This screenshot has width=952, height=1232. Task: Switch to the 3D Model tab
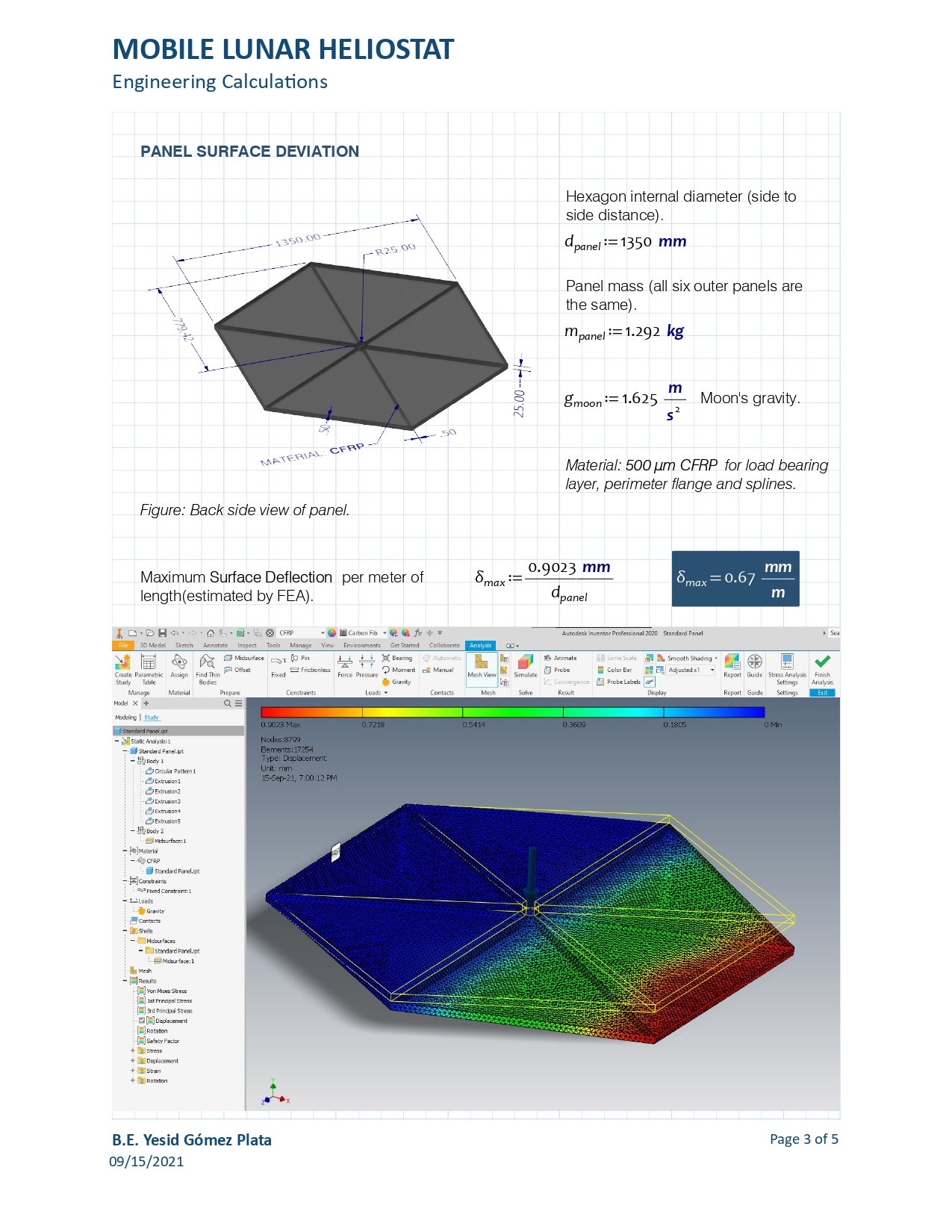coord(153,645)
